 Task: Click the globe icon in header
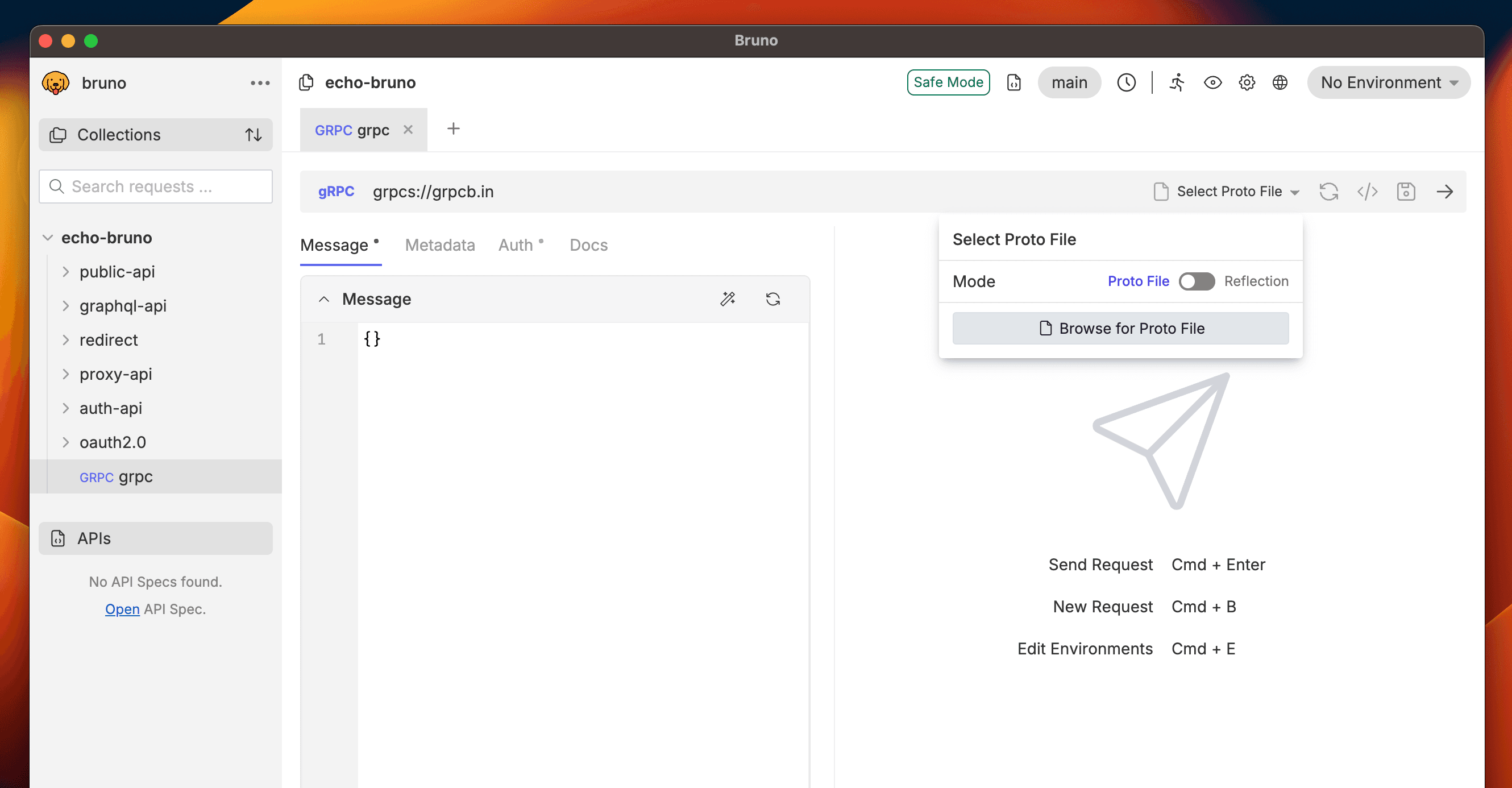[1280, 82]
